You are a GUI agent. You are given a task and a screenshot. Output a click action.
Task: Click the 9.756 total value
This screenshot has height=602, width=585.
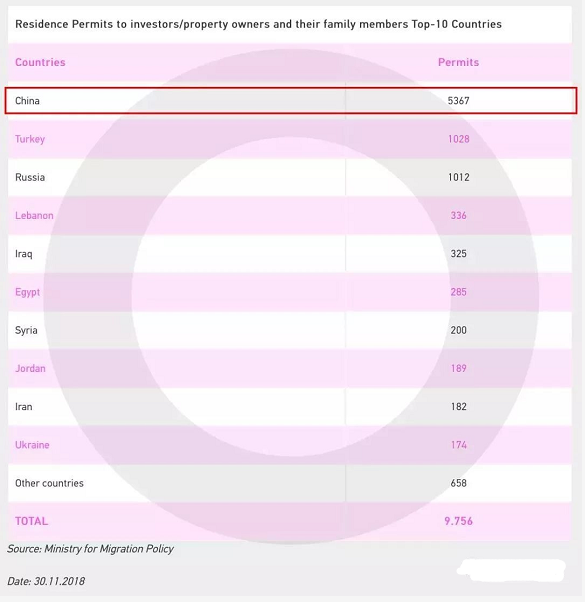[458, 521]
